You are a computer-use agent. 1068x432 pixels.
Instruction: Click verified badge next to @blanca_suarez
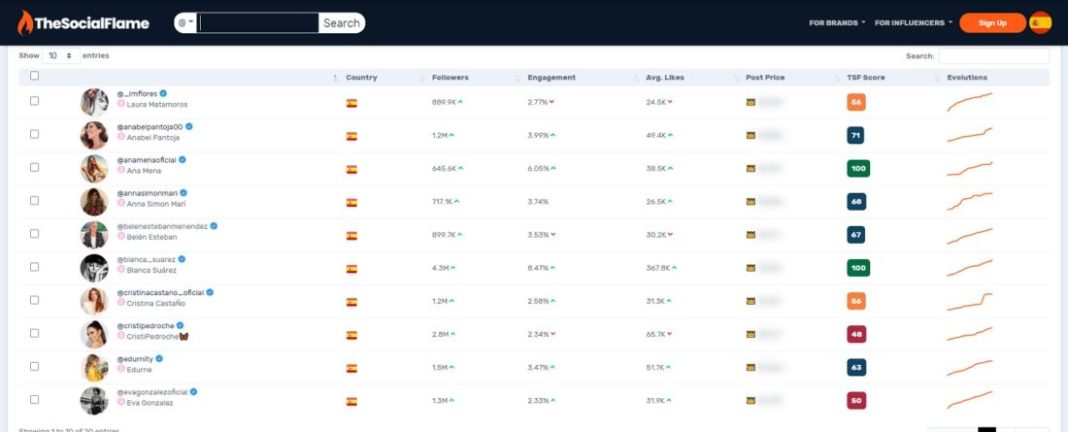182,259
